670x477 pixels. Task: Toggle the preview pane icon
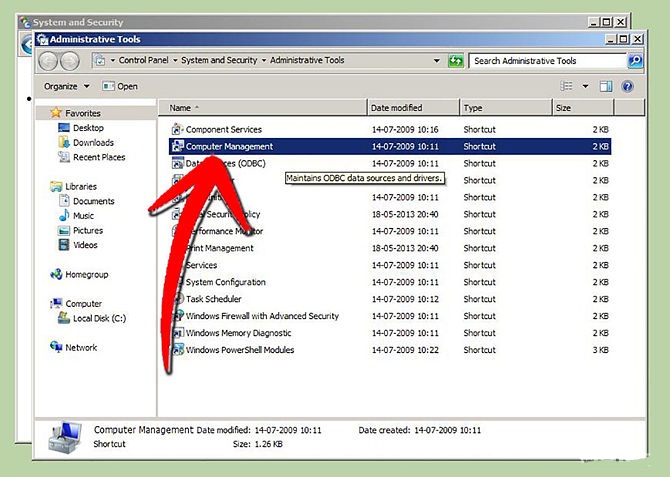(x=606, y=86)
